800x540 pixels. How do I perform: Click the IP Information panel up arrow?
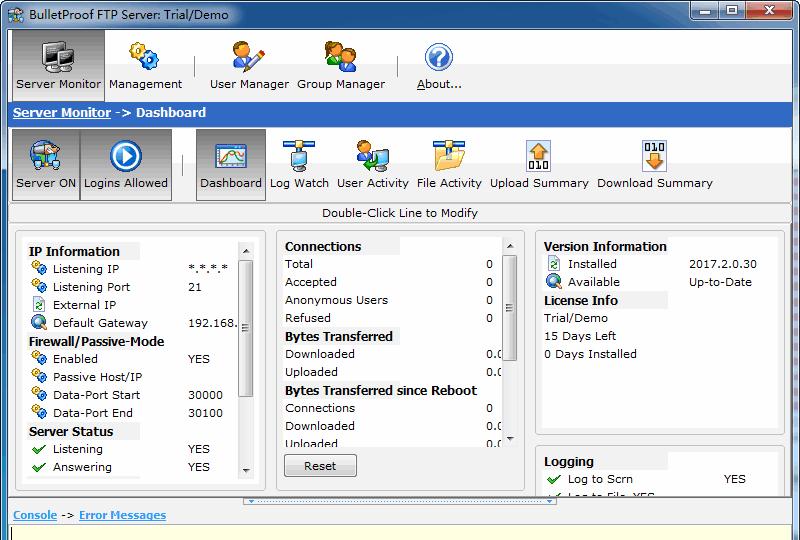[x=246, y=251]
